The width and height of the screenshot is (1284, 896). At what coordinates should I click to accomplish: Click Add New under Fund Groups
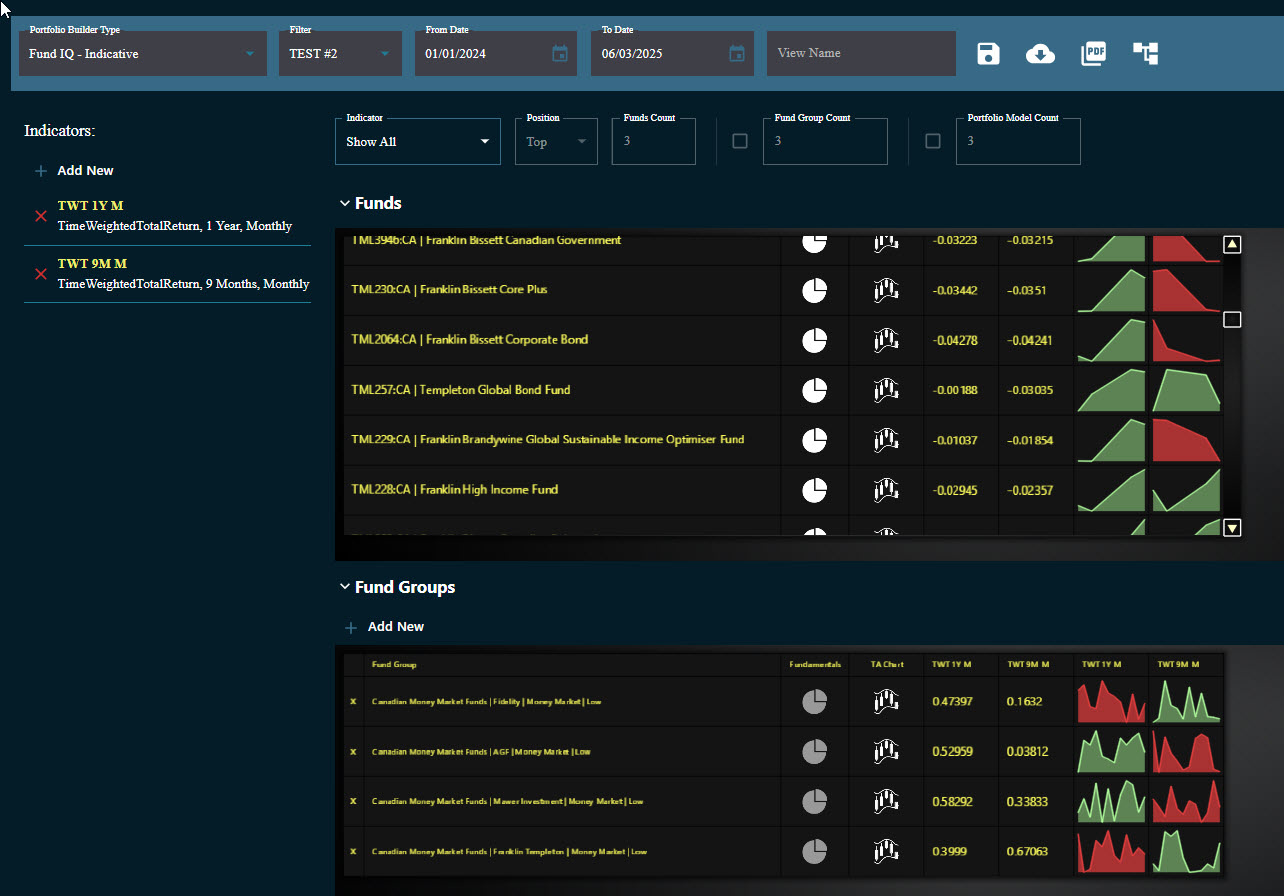(385, 627)
